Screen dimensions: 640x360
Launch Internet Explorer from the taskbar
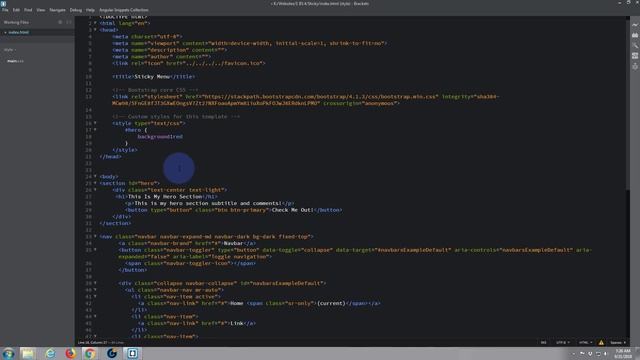coord(50,353)
